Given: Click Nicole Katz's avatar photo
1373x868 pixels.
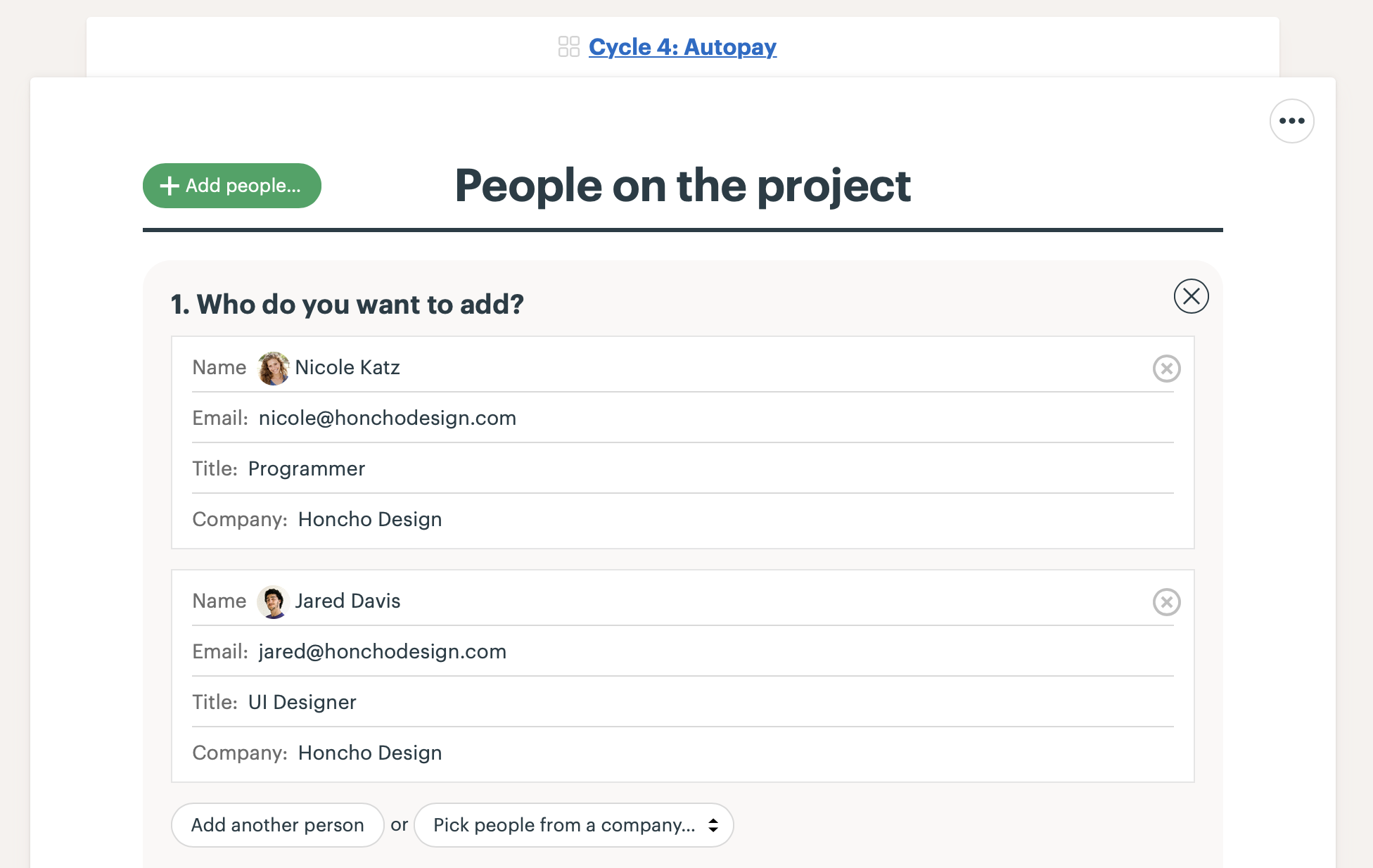Looking at the screenshot, I should point(273,368).
